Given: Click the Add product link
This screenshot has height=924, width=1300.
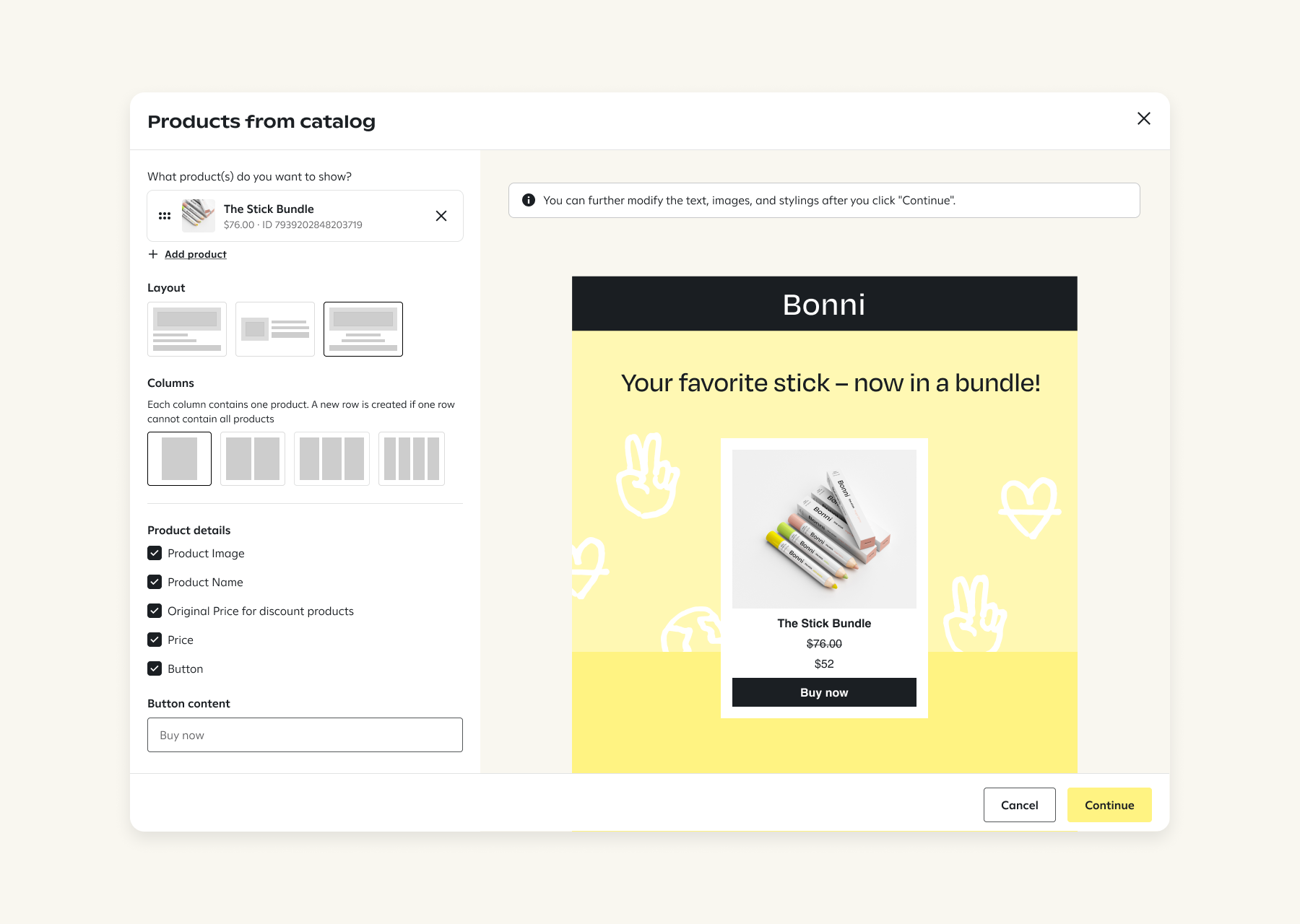Looking at the screenshot, I should [196, 254].
